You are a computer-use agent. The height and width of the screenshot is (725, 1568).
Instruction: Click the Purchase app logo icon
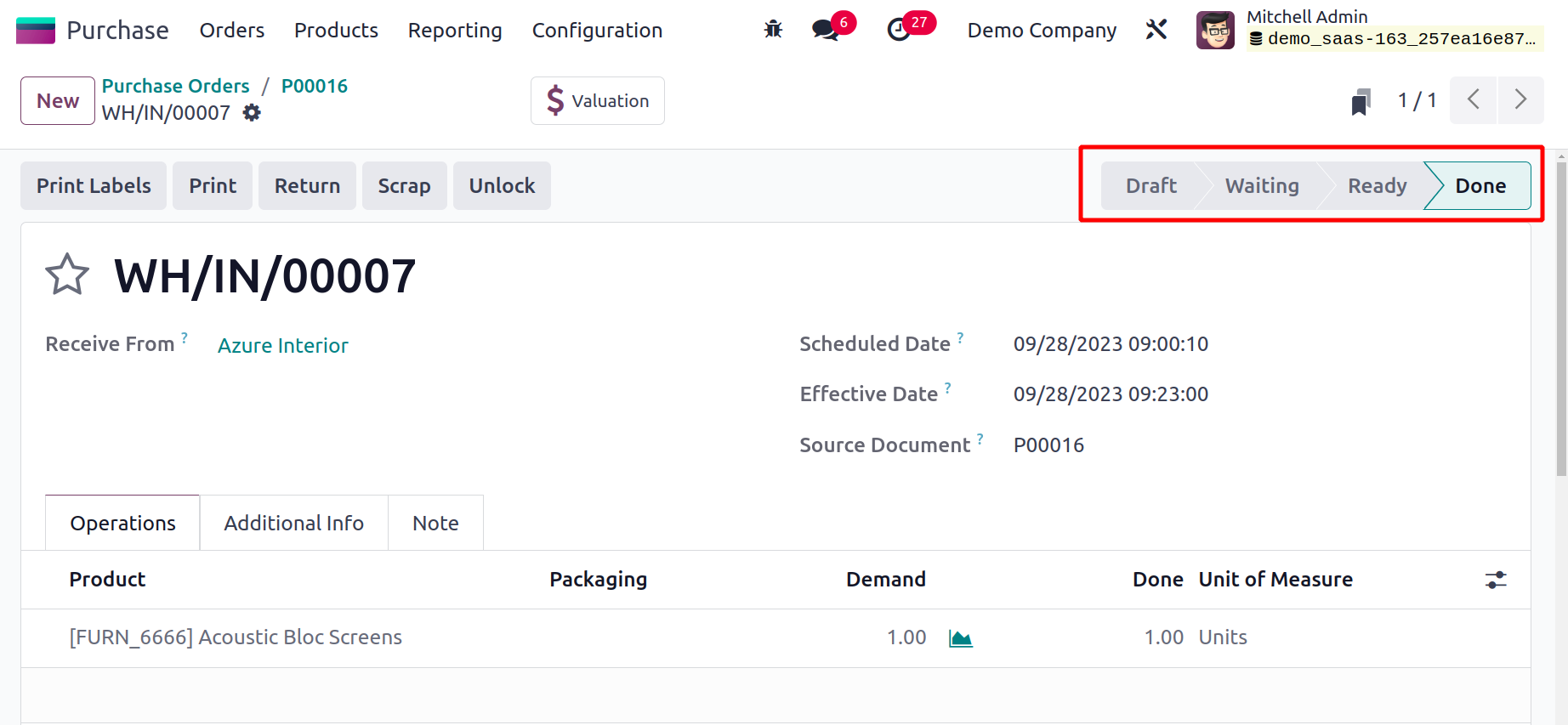tap(36, 31)
